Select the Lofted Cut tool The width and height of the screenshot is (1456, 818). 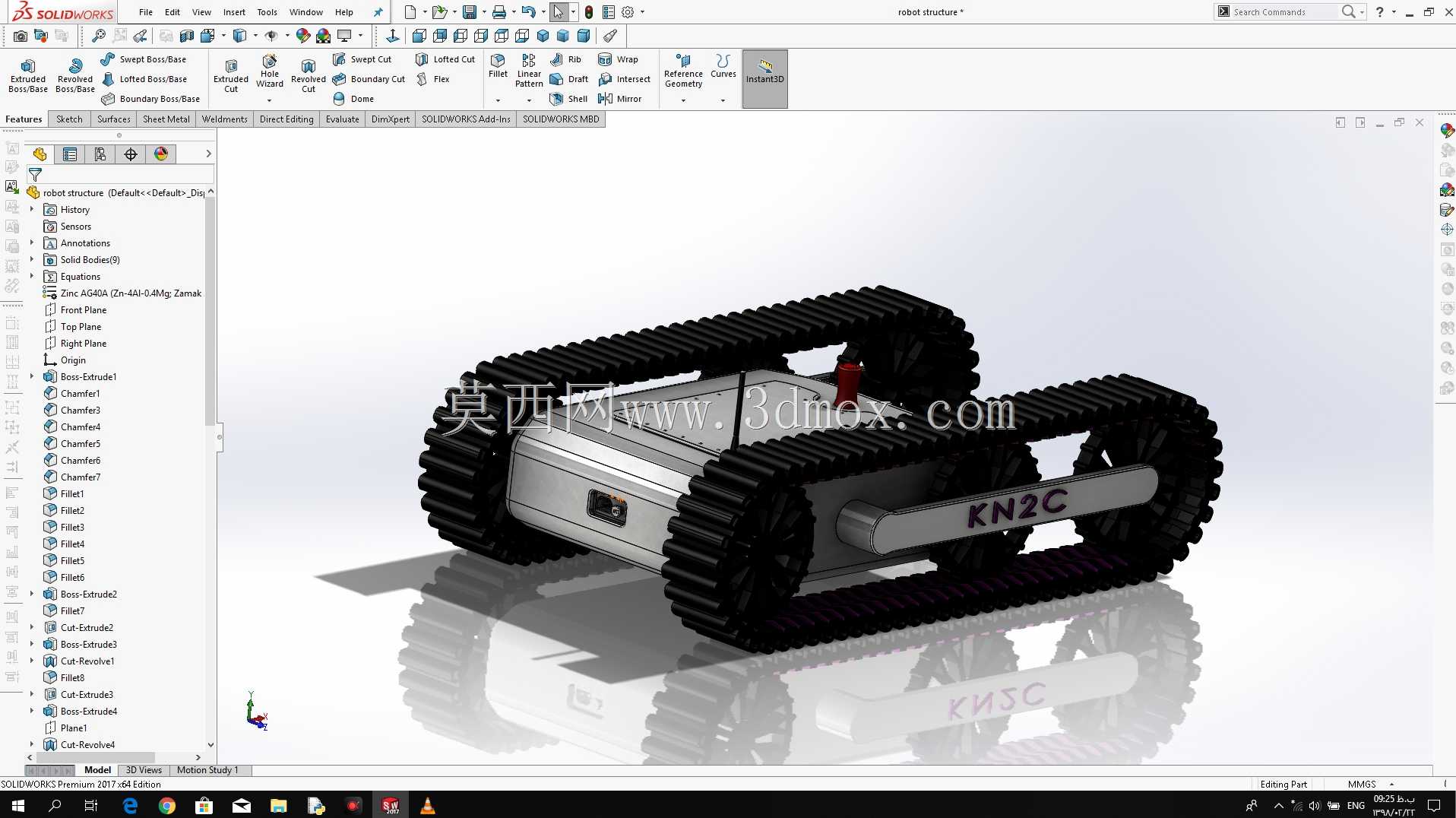point(445,59)
